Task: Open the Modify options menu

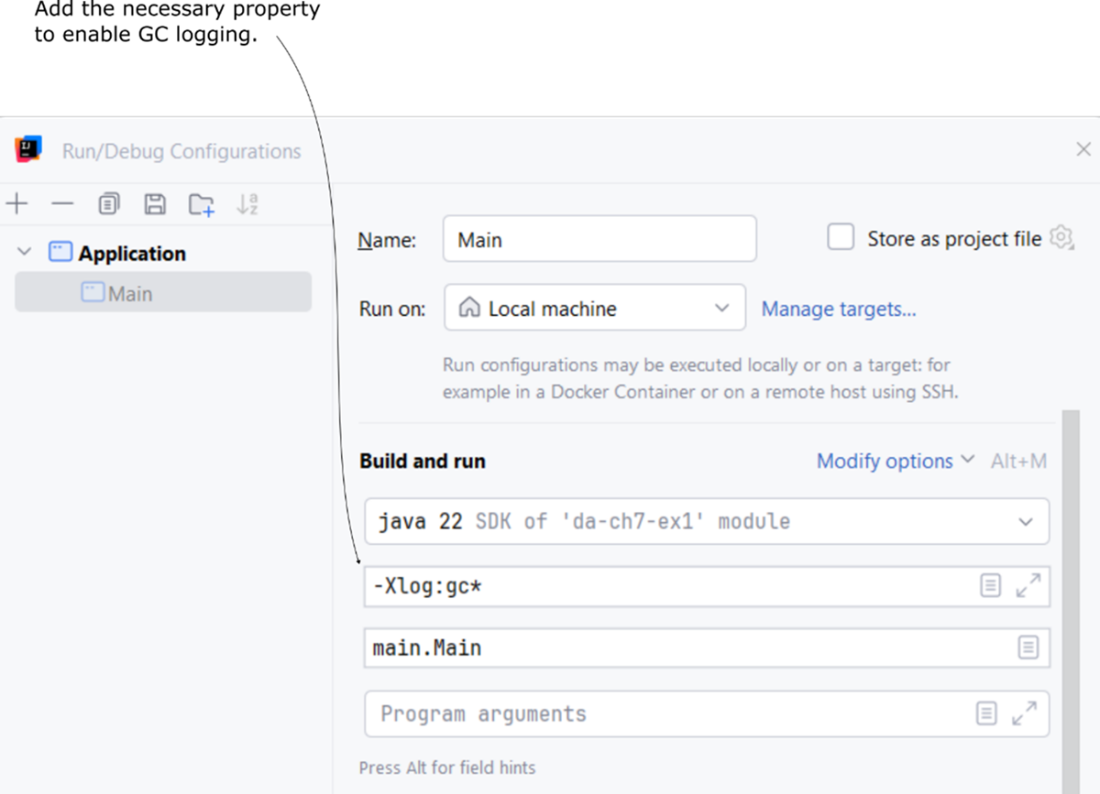Action: pyautogui.click(x=894, y=461)
